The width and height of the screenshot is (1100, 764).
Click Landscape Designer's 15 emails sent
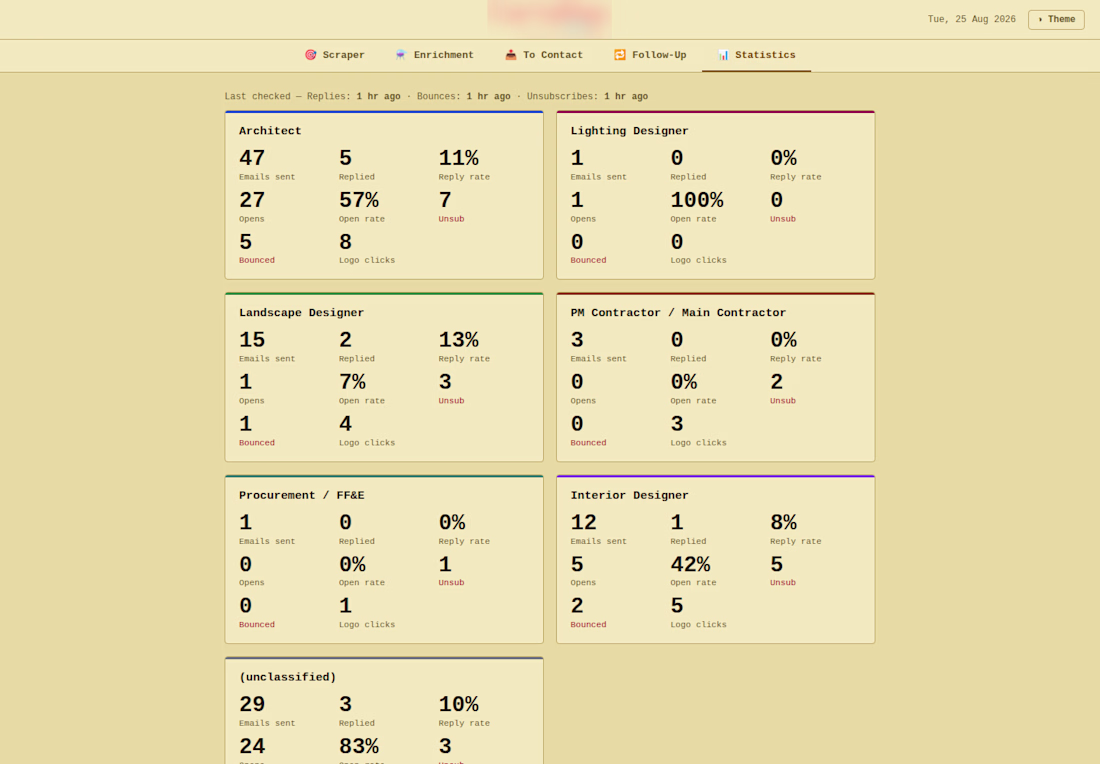tap(252, 340)
